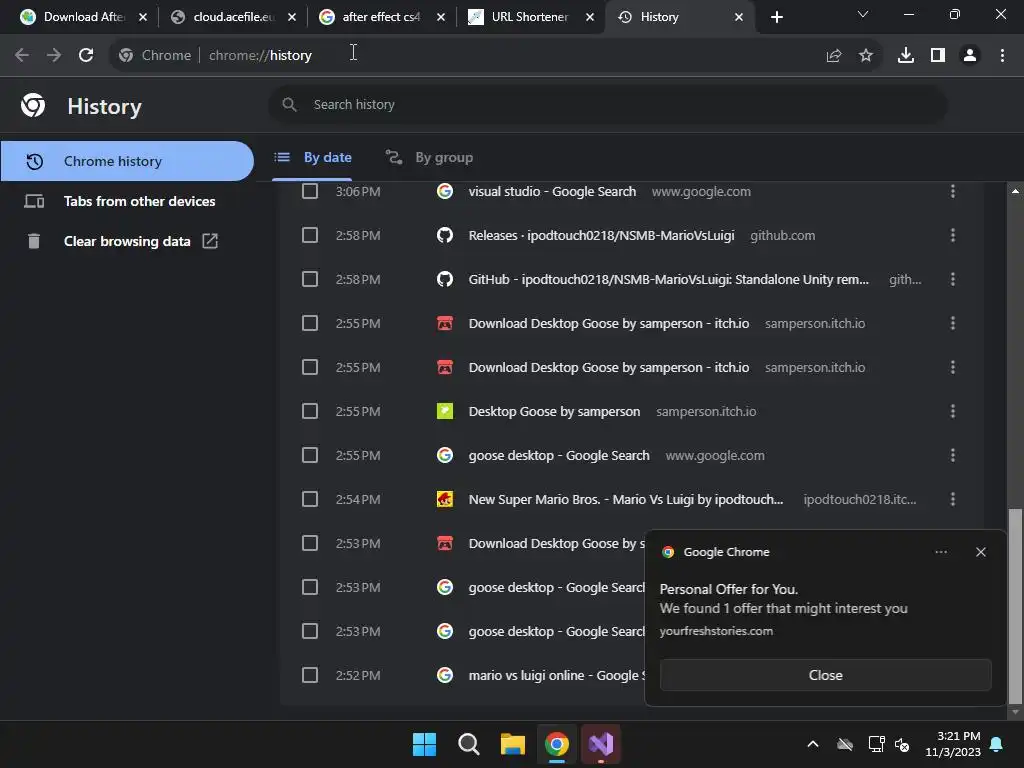Dismiss notification popup with X icon
Screen dimensions: 1024x768
pos(980,552)
